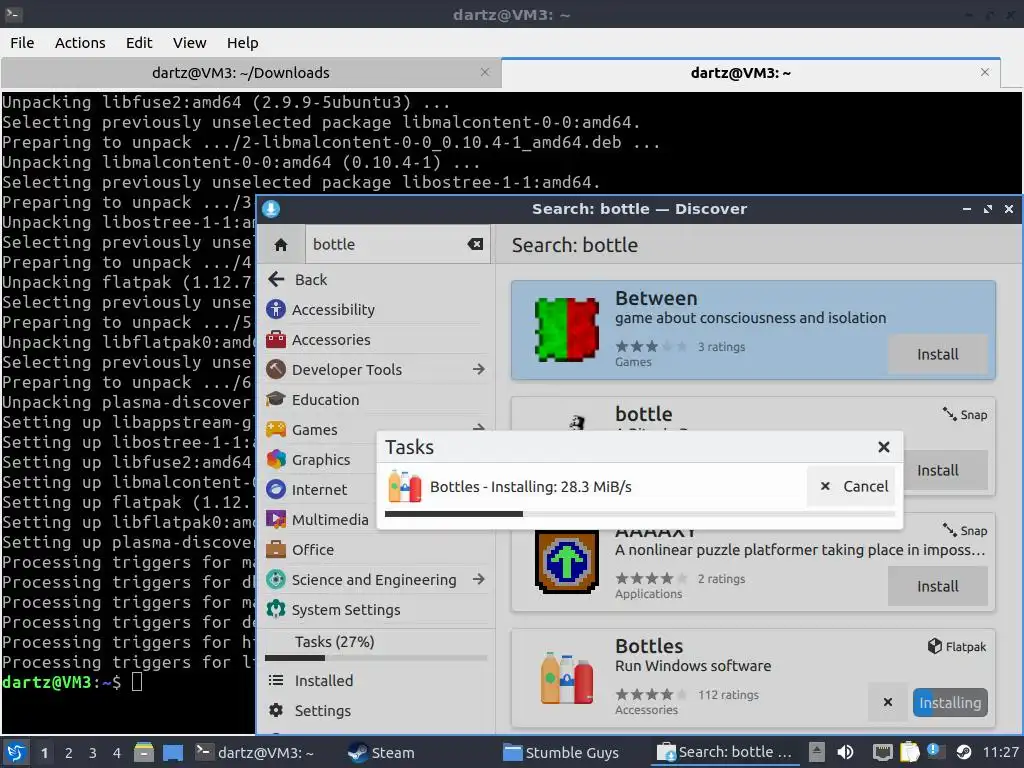
Task: Install the Between game
Action: click(x=937, y=354)
